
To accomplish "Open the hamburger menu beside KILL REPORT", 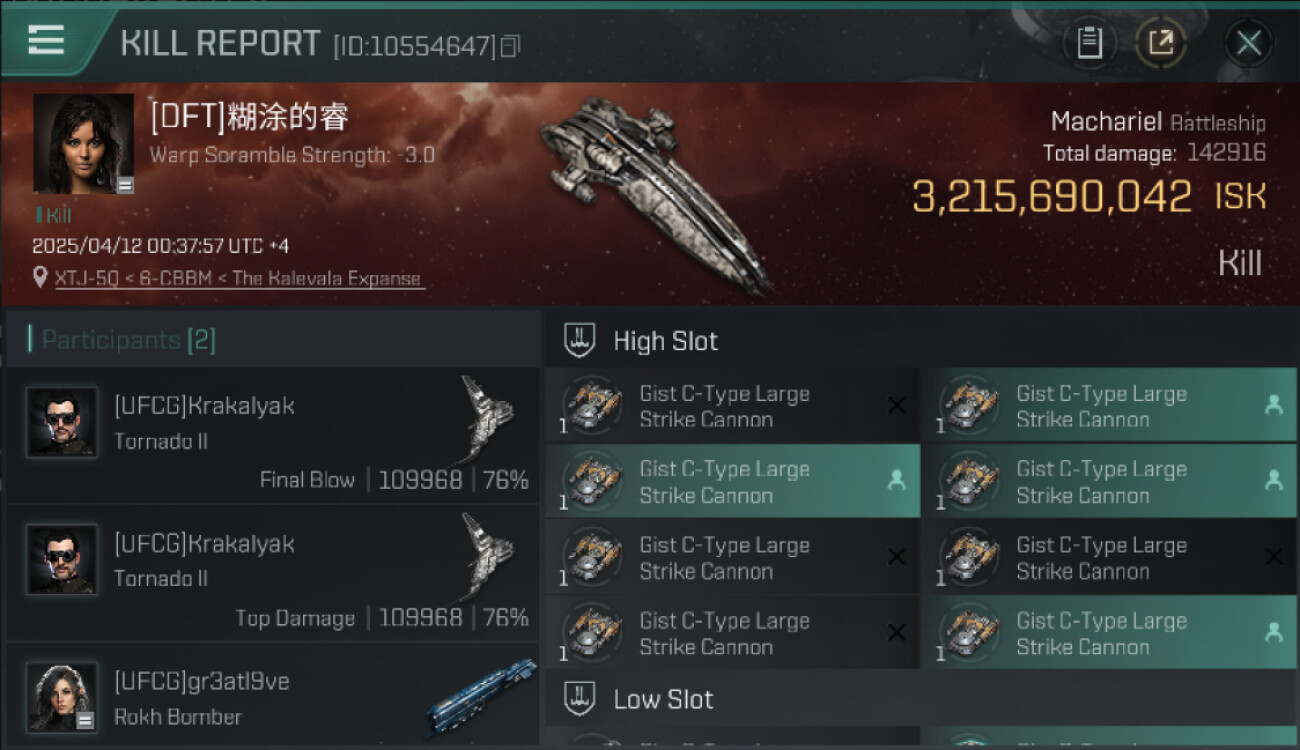I will click(x=46, y=40).
